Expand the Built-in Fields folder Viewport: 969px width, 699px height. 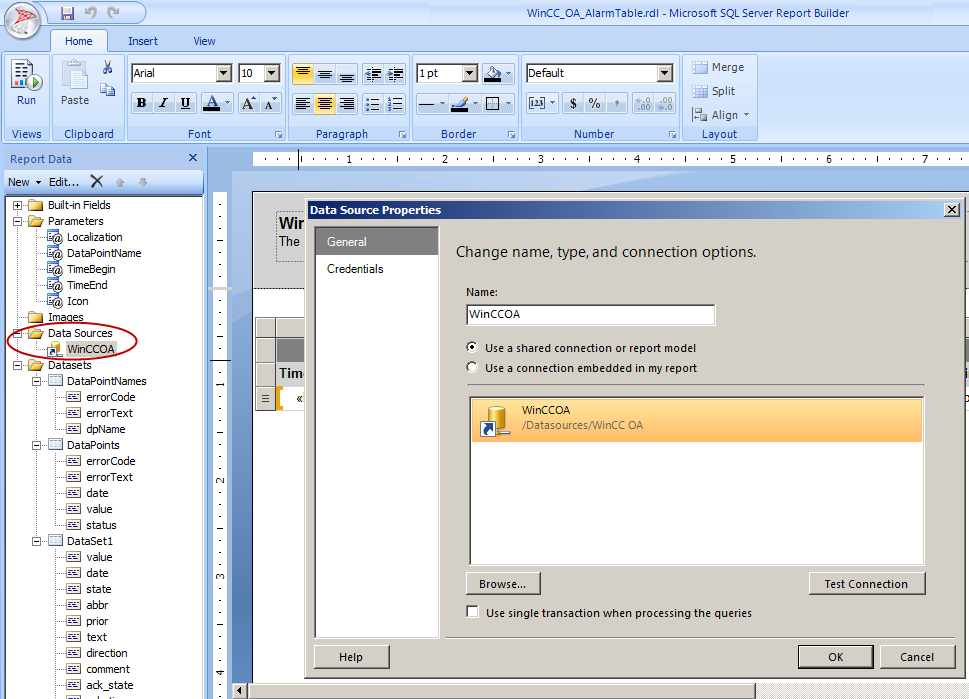click(x=18, y=205)
